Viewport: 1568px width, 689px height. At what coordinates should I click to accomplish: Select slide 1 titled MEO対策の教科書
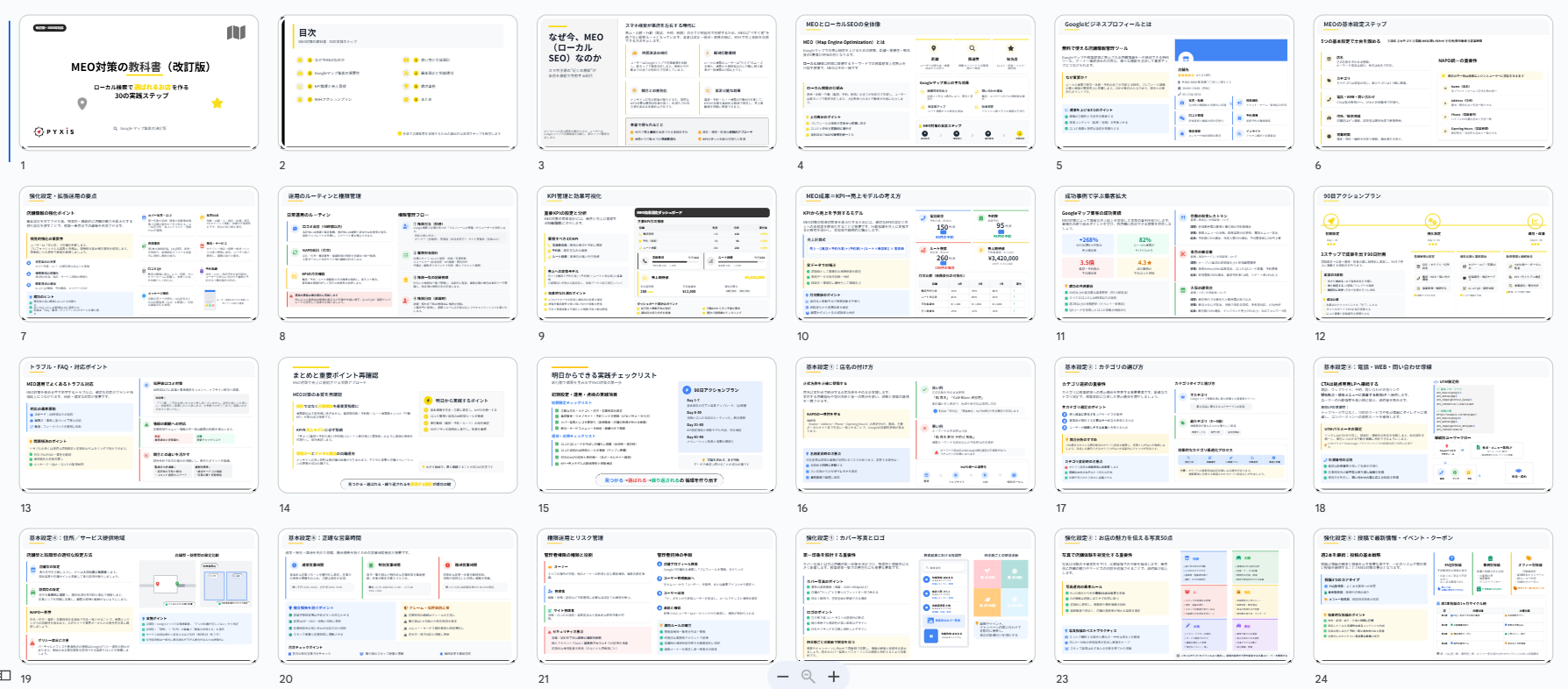click(139, 82)
